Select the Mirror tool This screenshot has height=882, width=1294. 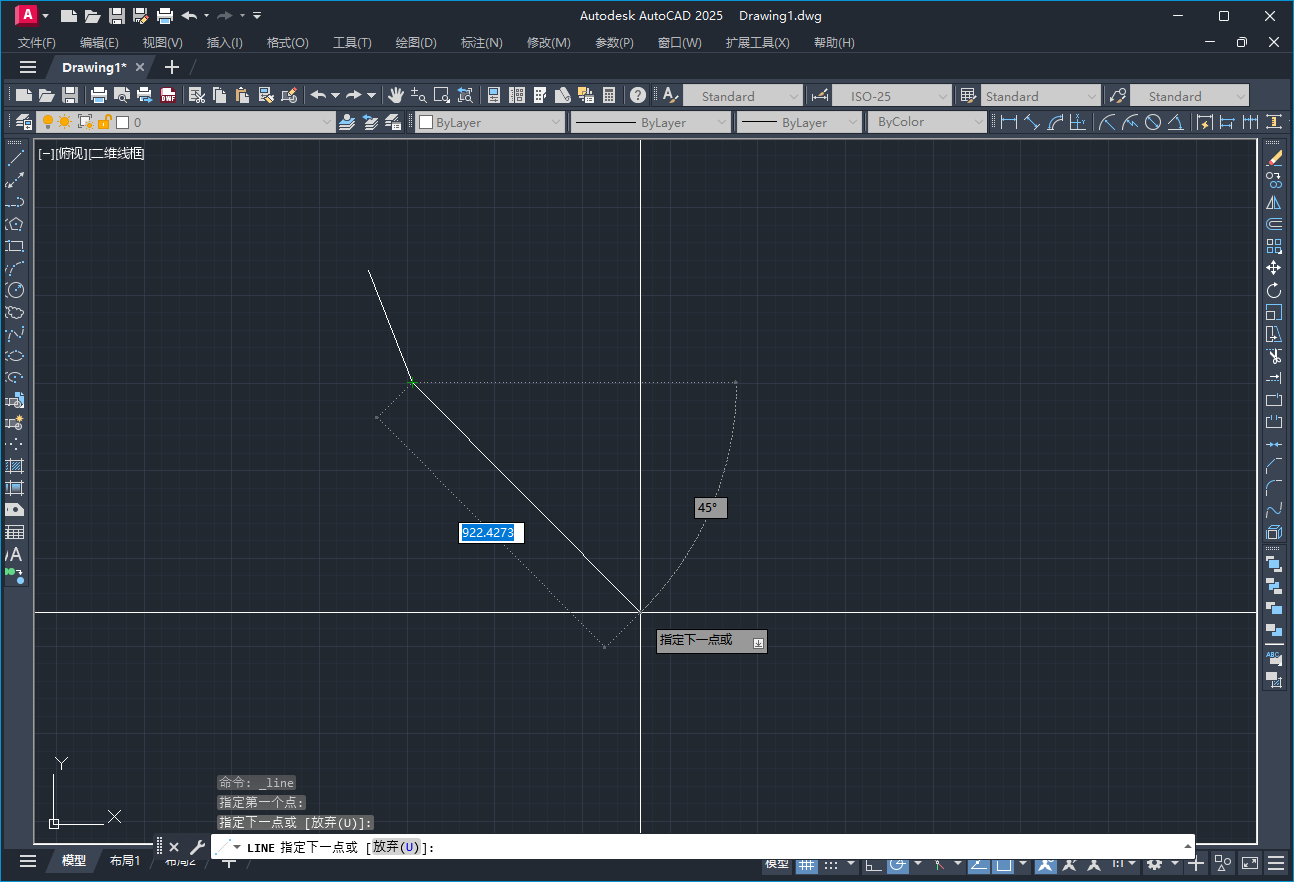click(x=1274, y=202)
